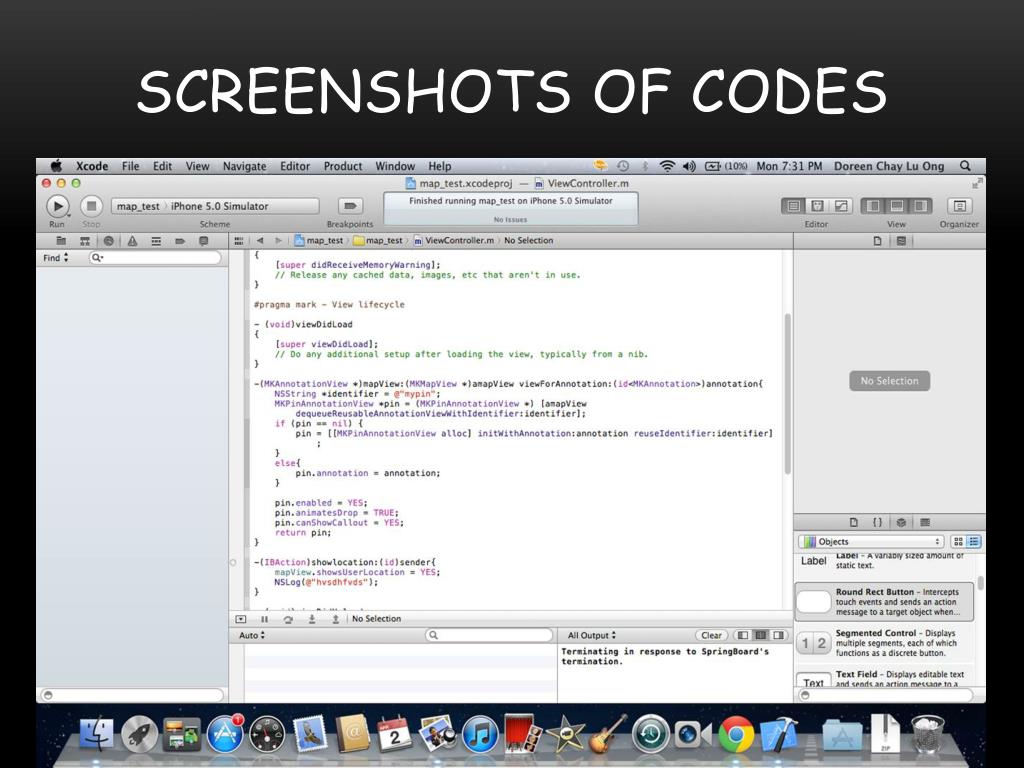Select the Segmented Control object
Screen dimensions: 1024x768
click(884, 643)
